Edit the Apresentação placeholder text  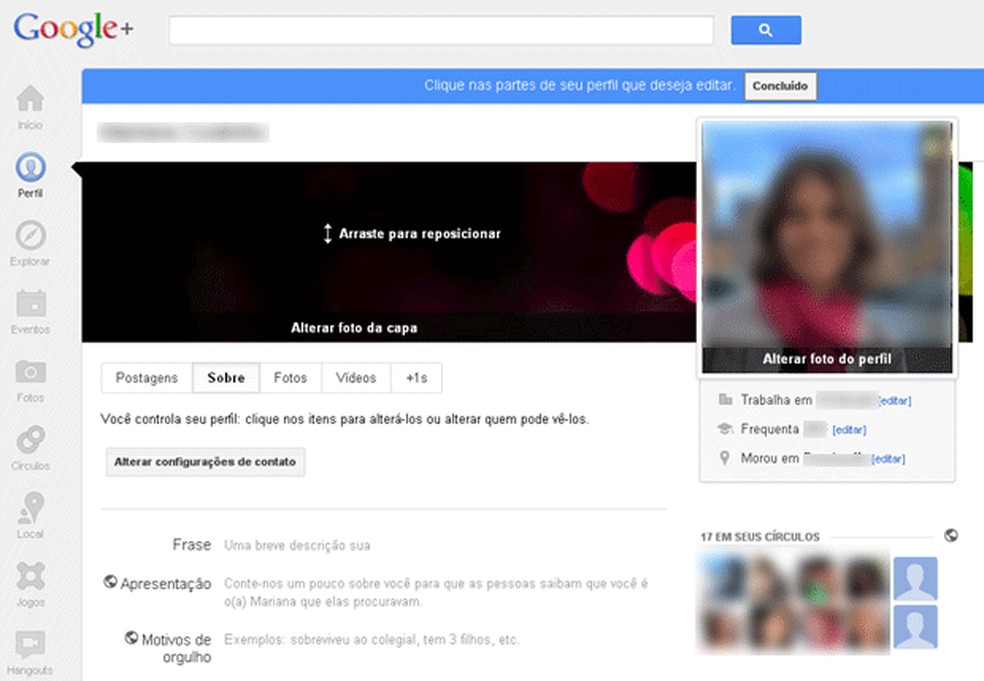tap(436, 593)
